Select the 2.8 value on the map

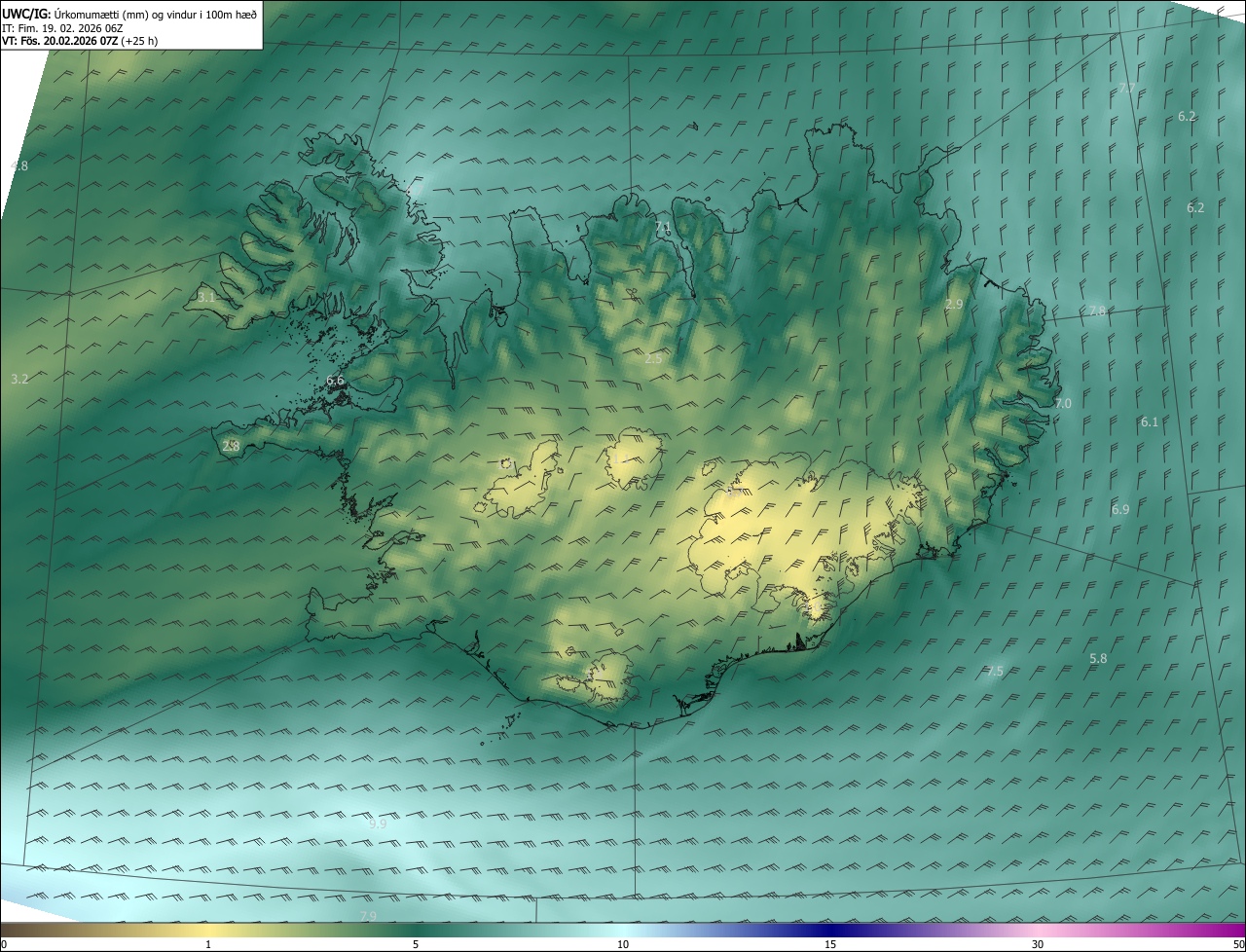point(231,446)
